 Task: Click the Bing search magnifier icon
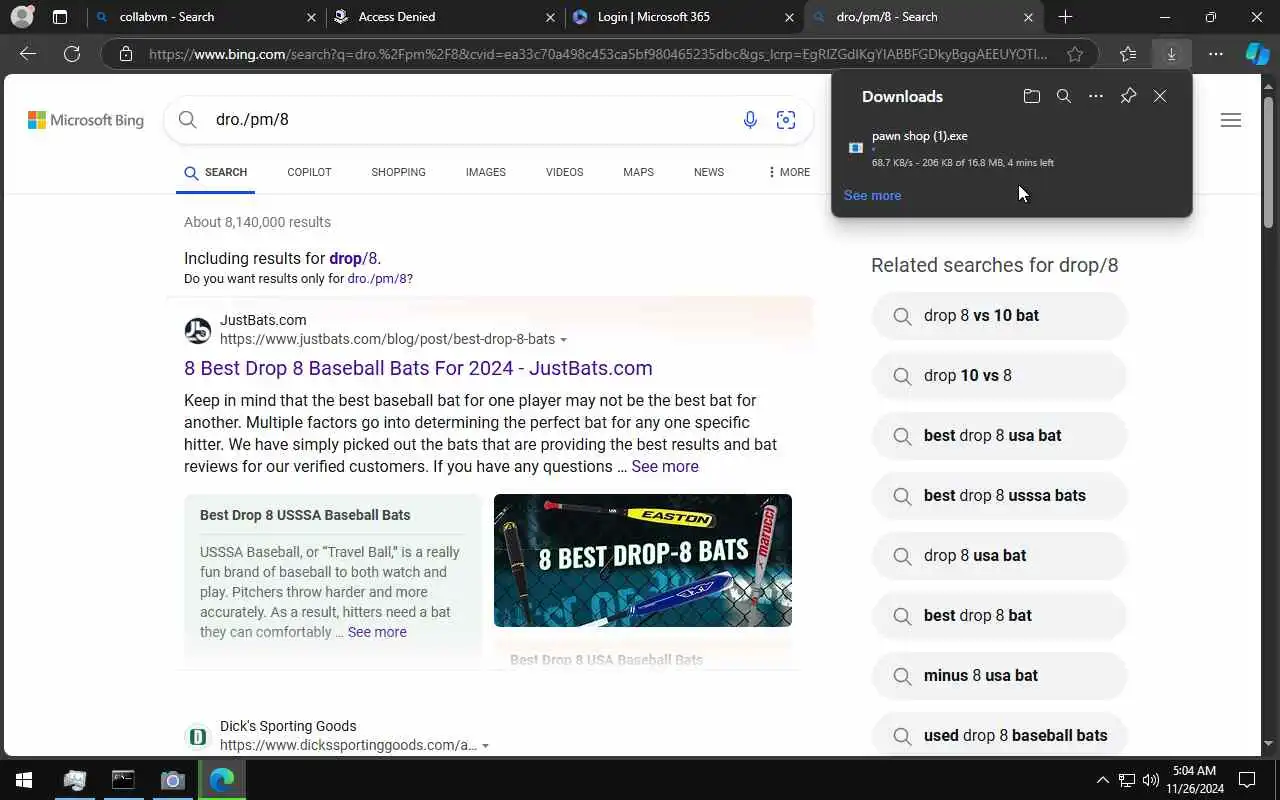188,120
